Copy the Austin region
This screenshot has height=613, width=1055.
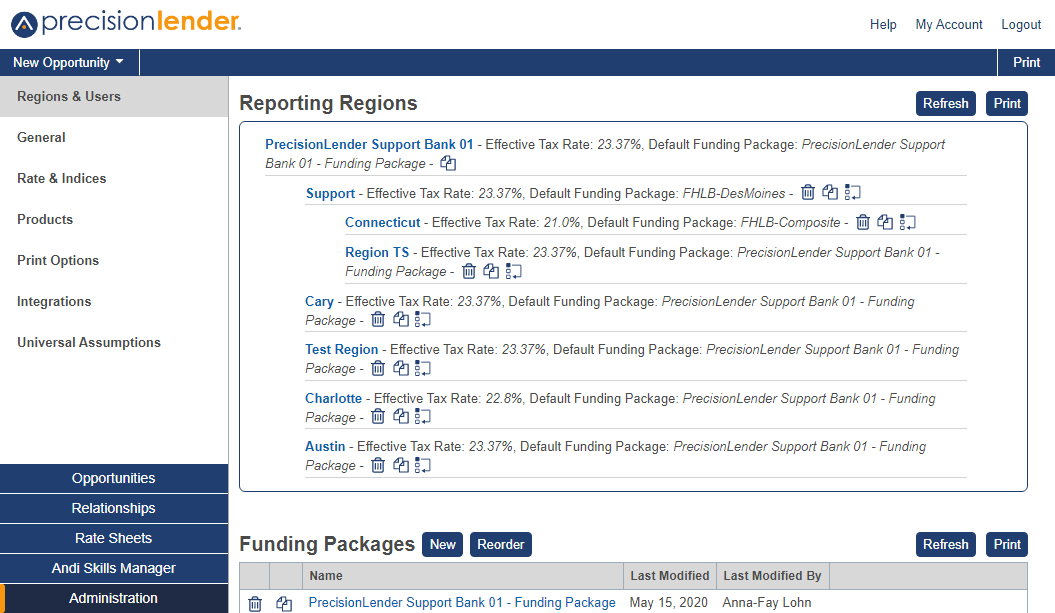401,465
